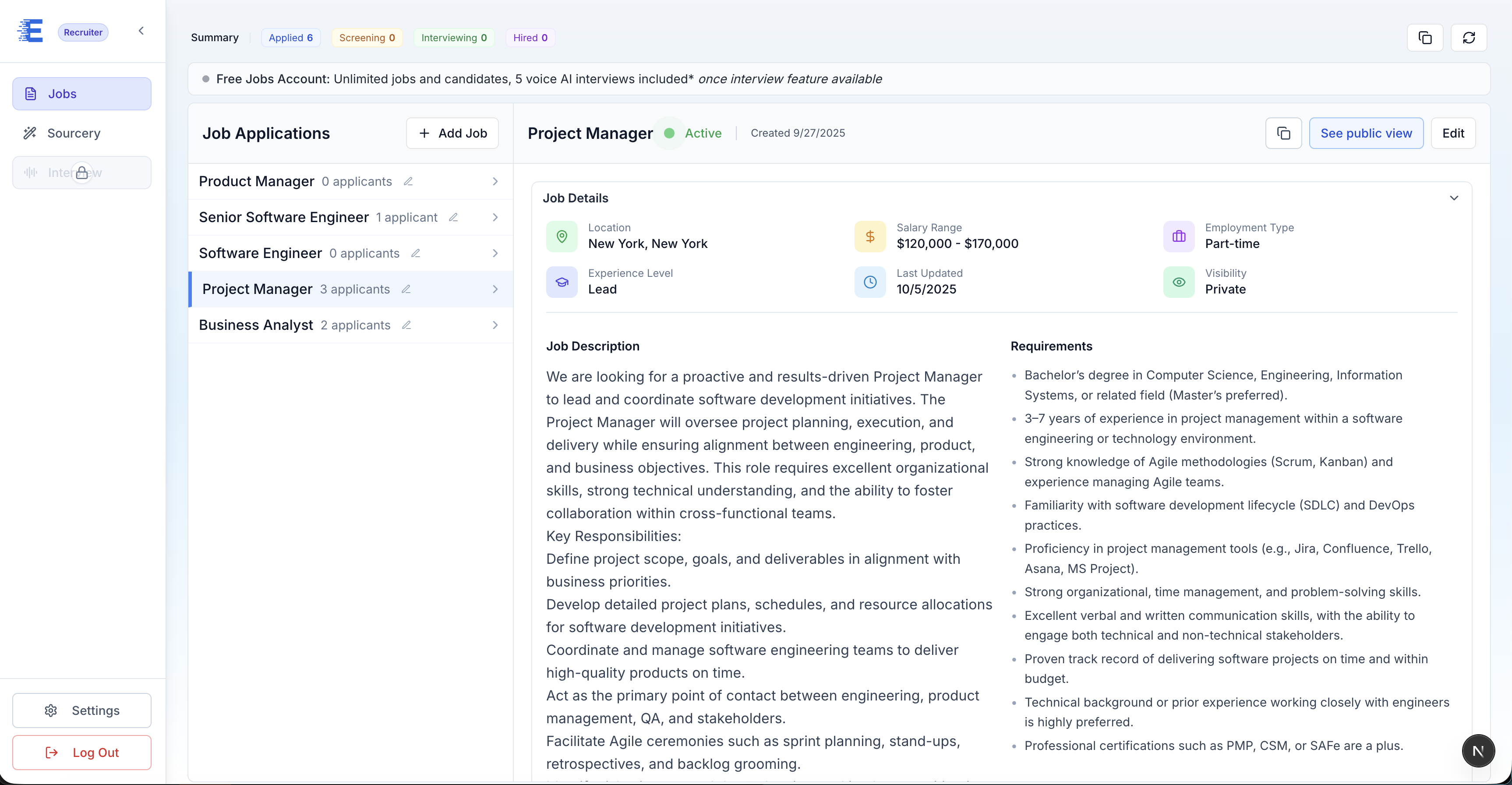The width and height of the screenshot is (1512, 785).
Task: Click the copy icon beside the refresh button
Action: click(1424, 38)
